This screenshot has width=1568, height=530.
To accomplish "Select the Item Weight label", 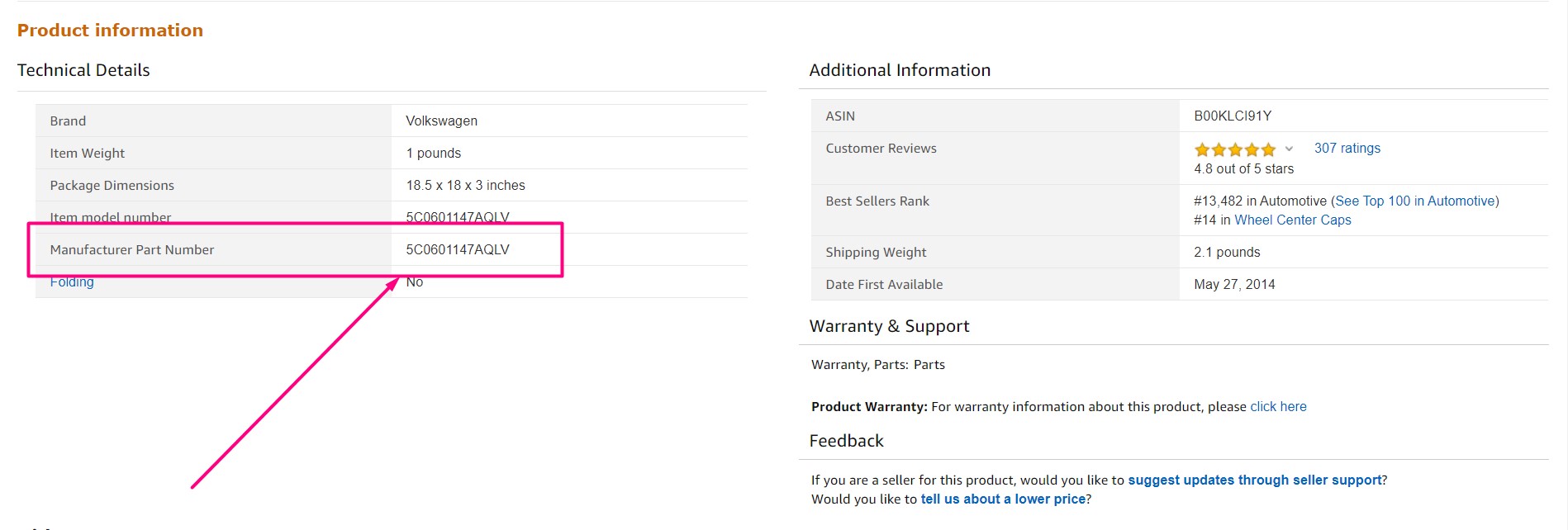I will [x=87, y=154].
